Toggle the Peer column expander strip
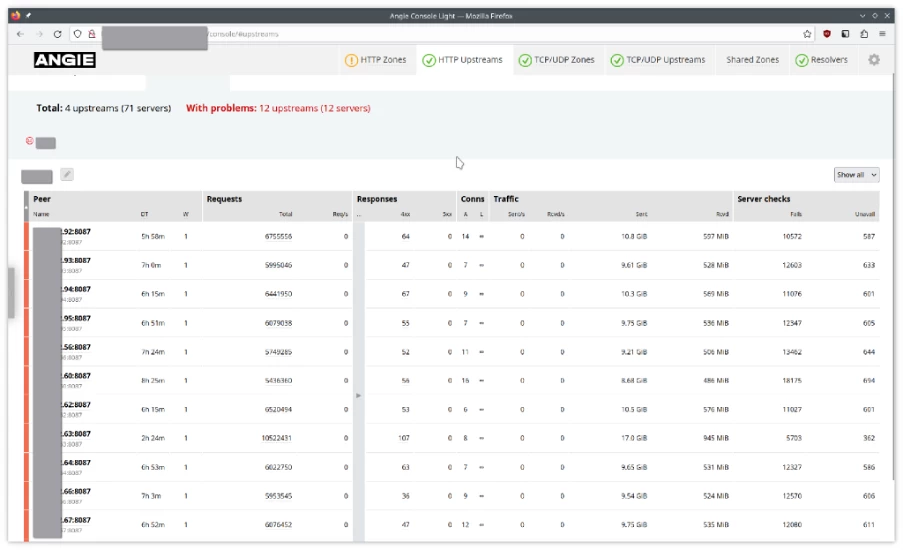The width and height of the screenshot is (904, 550). pyautogui.click(x=27, y=206)
